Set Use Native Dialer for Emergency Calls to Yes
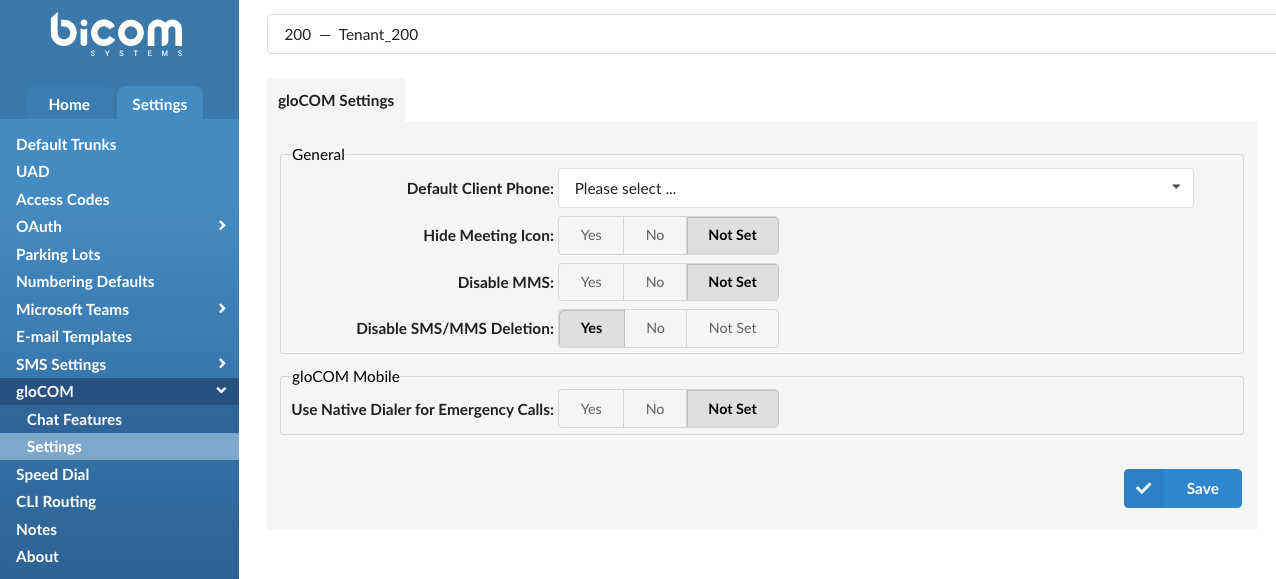The height and width of the screenshot is (579, 1276). tap(590, 408)
